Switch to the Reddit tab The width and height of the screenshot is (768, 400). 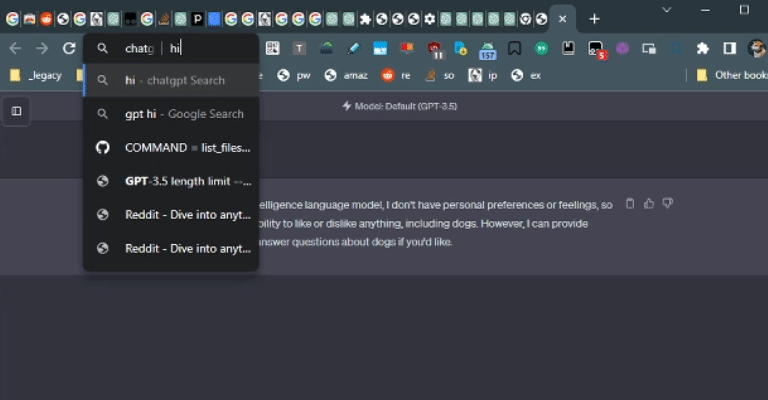pyautogui.click(x=46, y=19)
